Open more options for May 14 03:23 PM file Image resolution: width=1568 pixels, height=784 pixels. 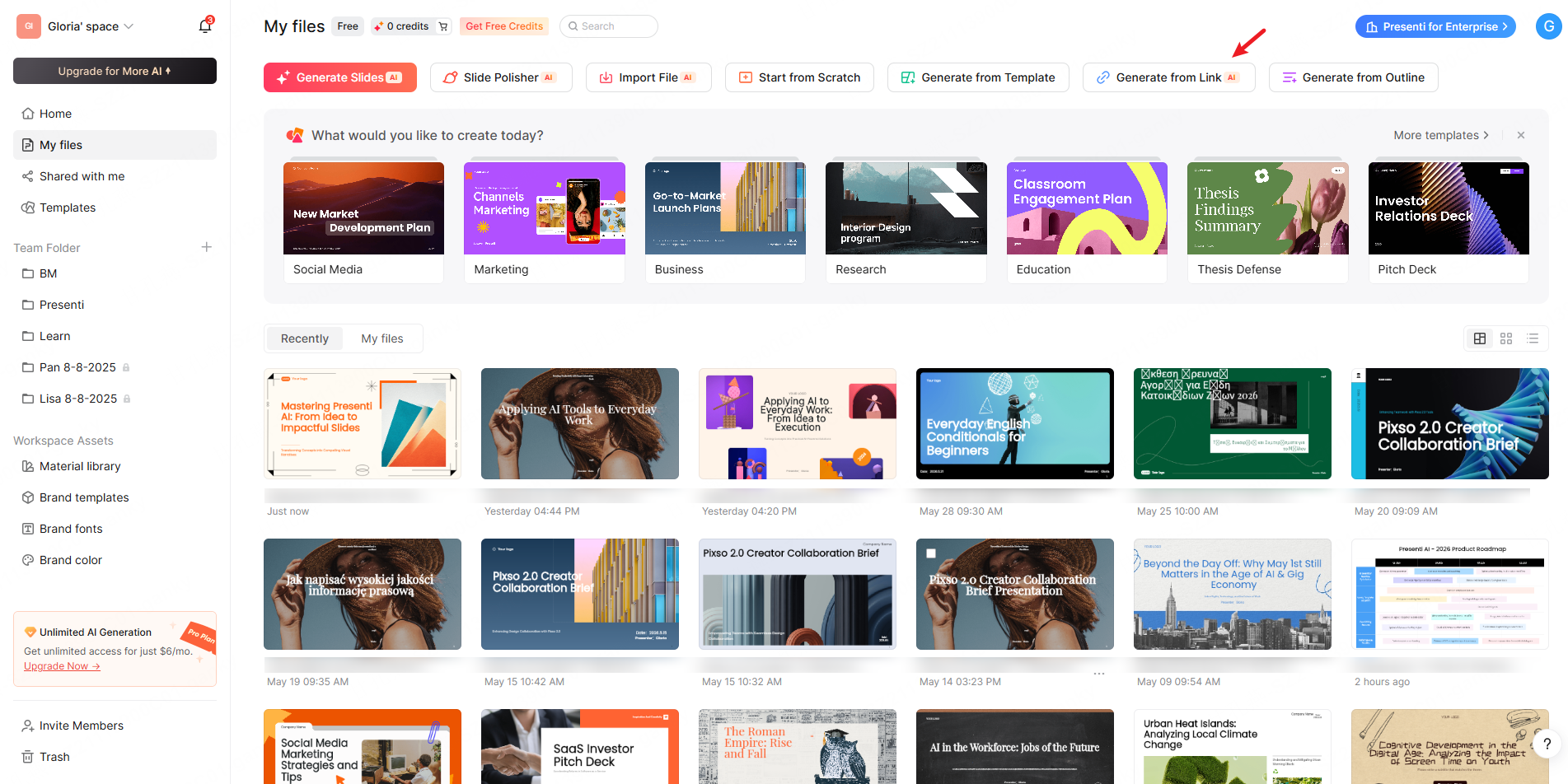point(1099,674)
